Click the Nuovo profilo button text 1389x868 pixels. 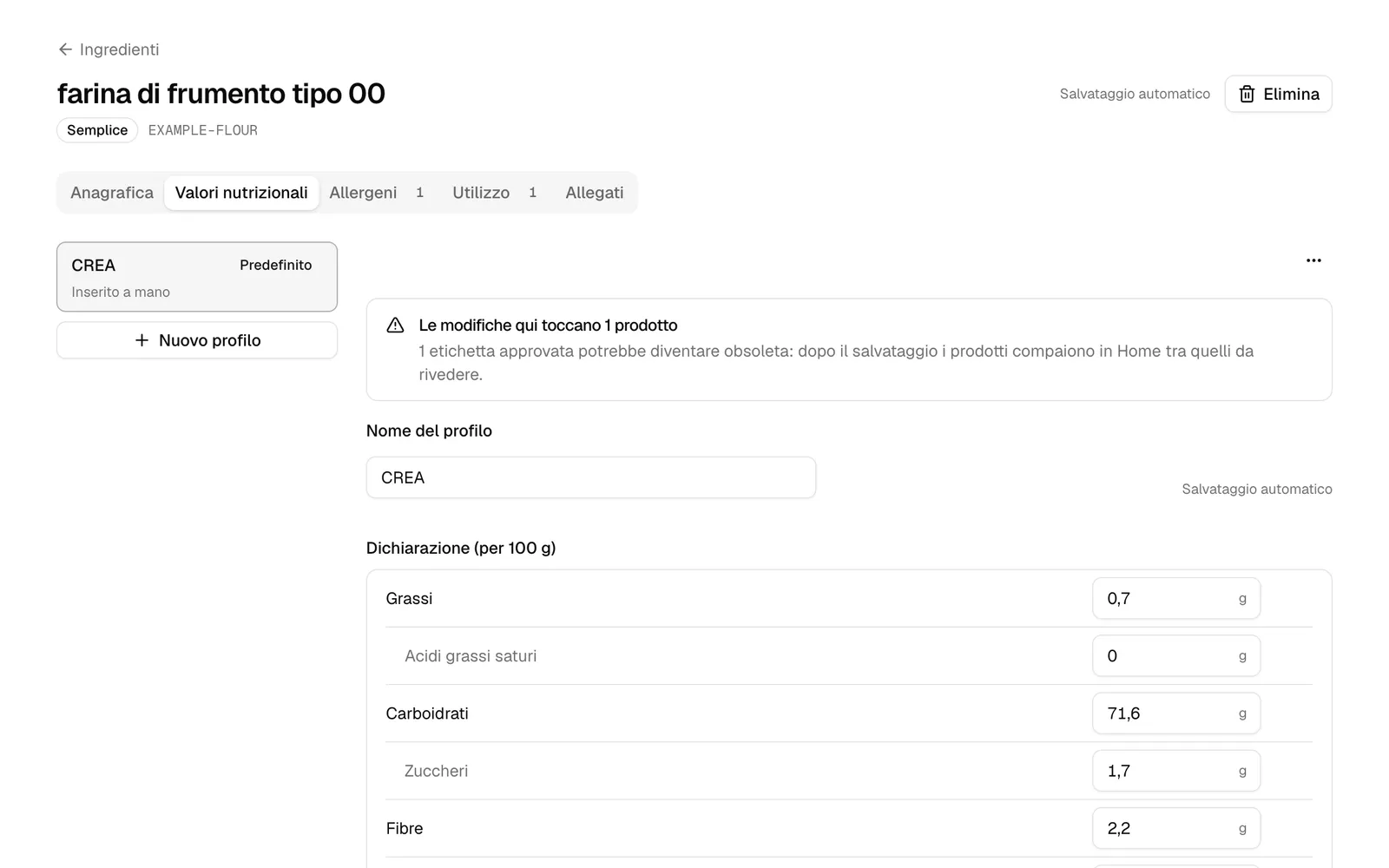pos(209,340)
